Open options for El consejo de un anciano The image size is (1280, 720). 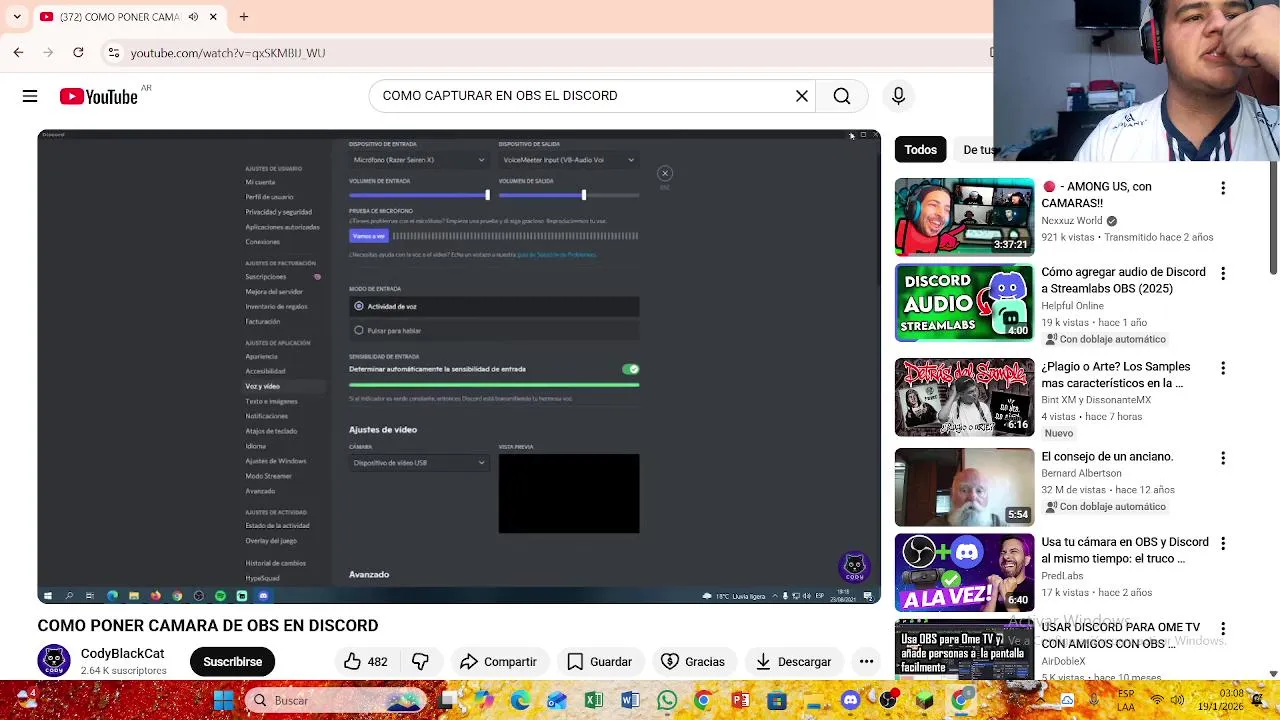1223,458
